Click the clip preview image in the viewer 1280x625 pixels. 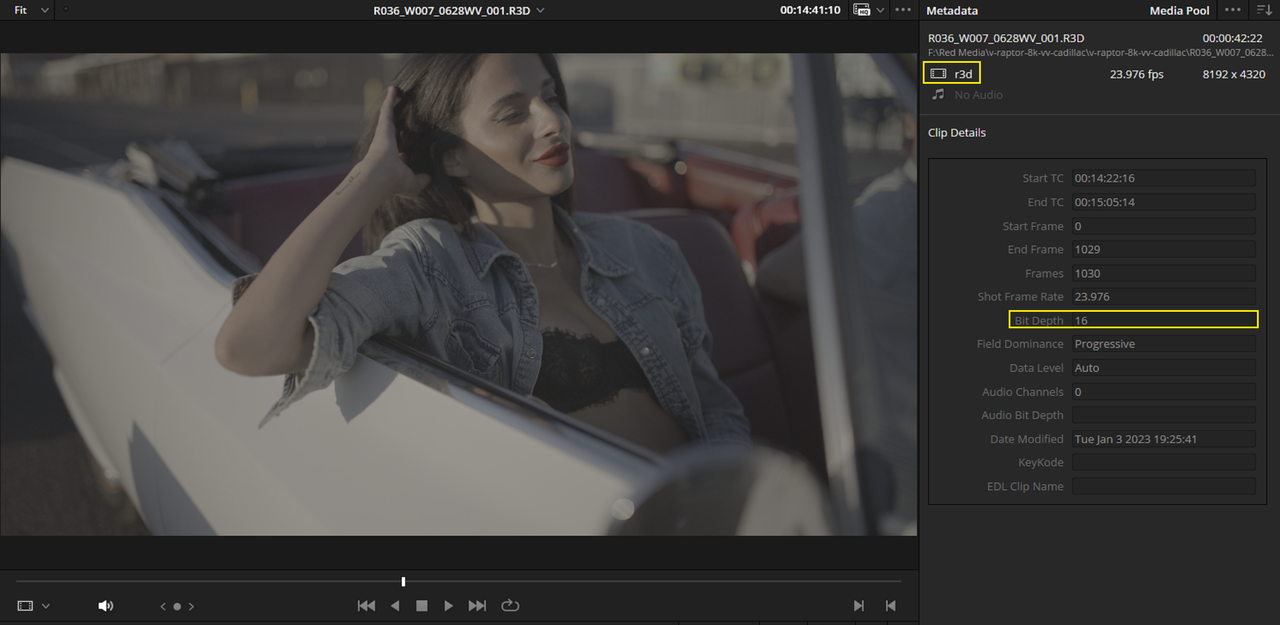click(458, 294)
